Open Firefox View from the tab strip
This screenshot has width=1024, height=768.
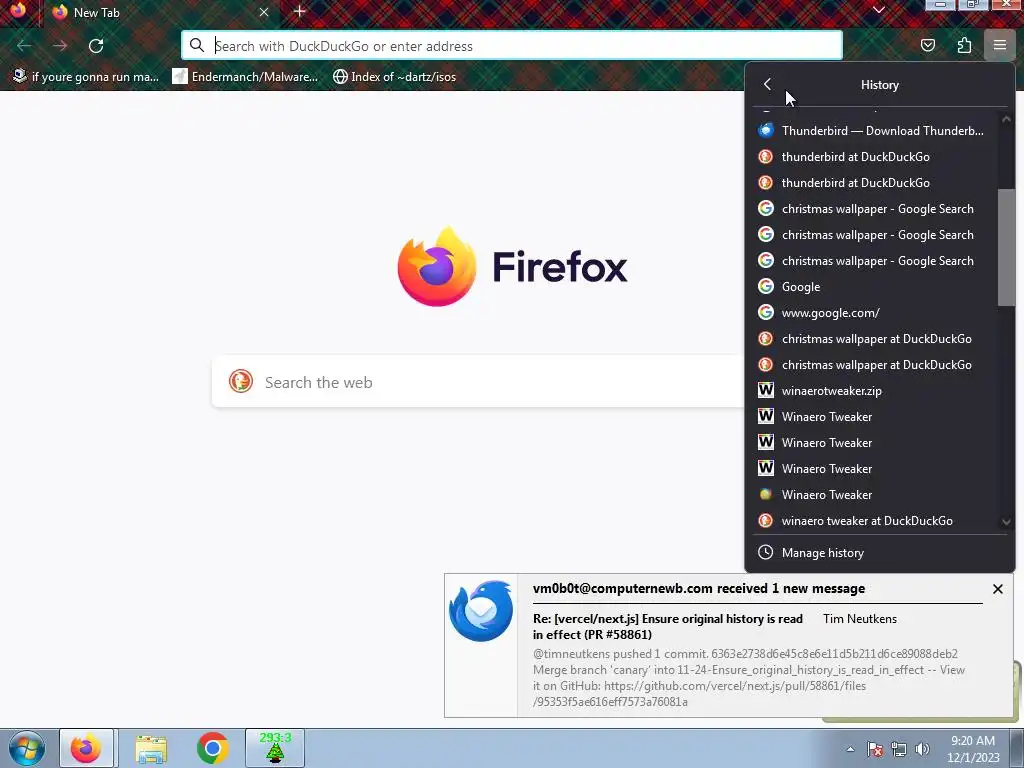pos(18,11)
